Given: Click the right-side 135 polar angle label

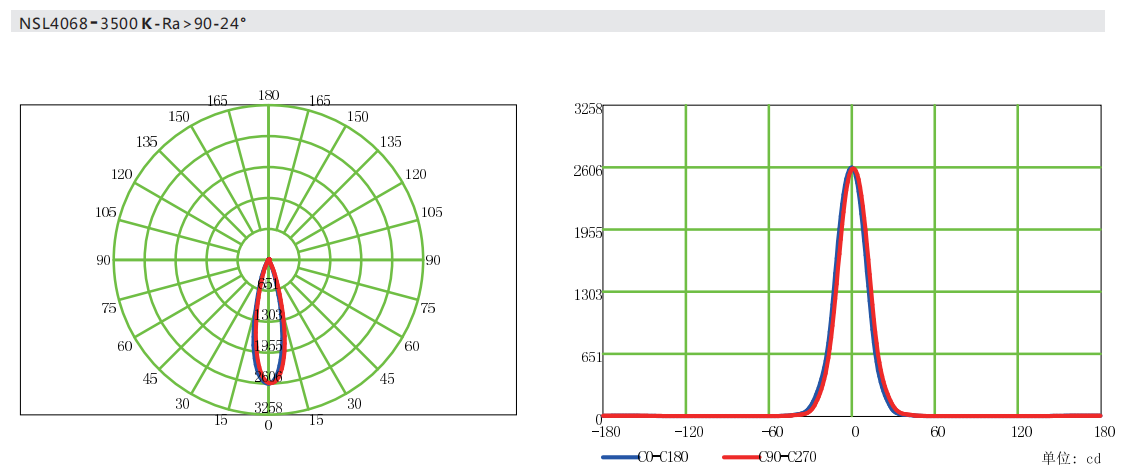Looking at the screenshot, I should point(390,142).
